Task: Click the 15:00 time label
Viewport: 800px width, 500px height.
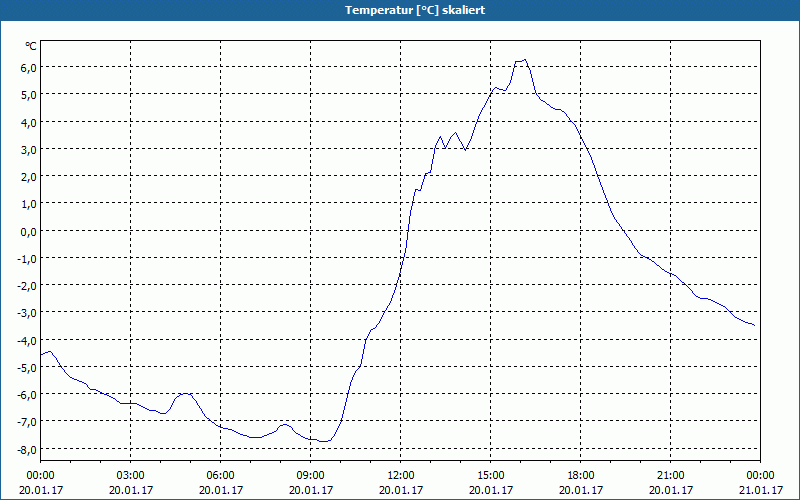Action: click(491, 476)
